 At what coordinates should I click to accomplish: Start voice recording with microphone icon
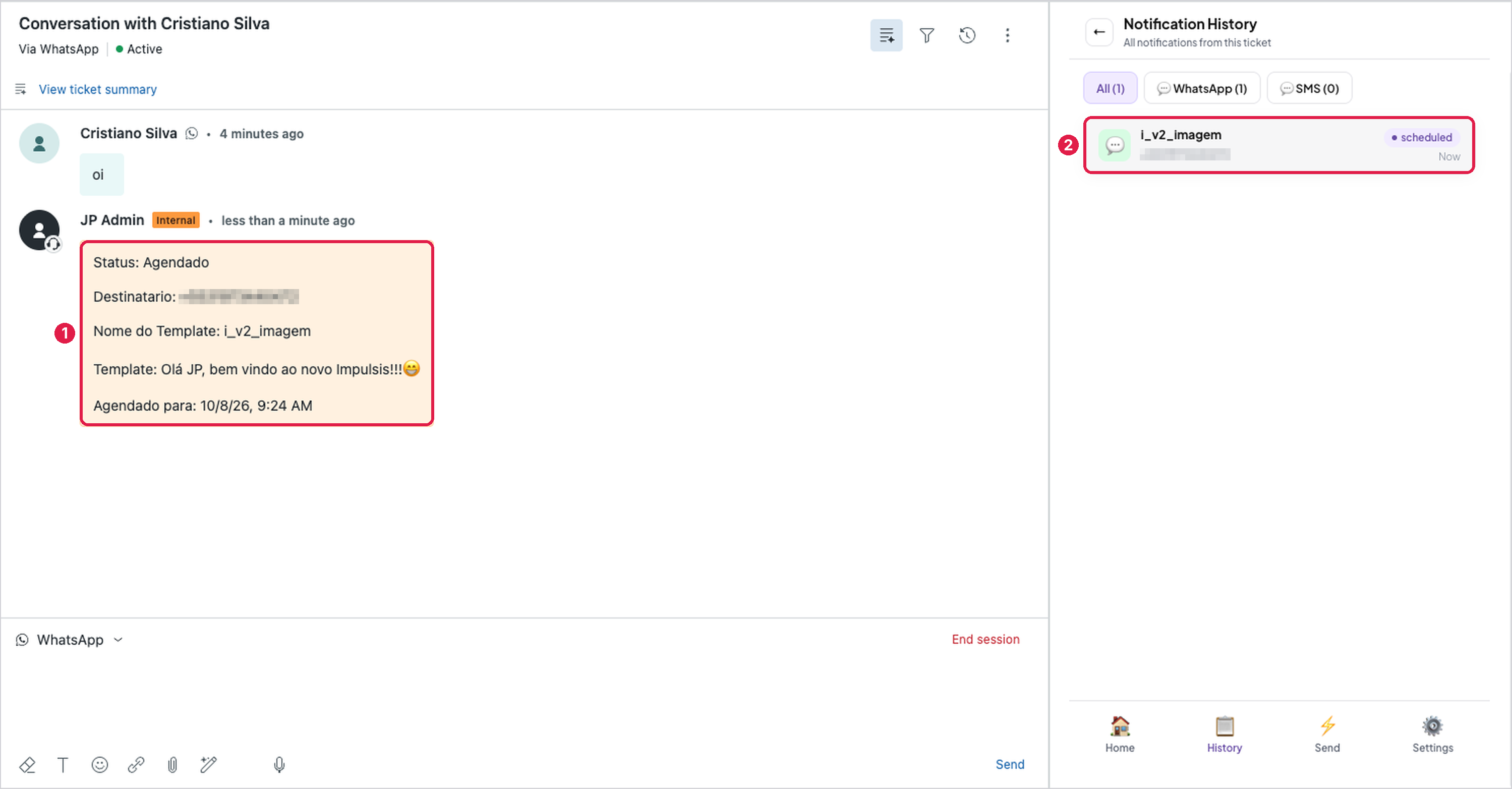[279, 764]
